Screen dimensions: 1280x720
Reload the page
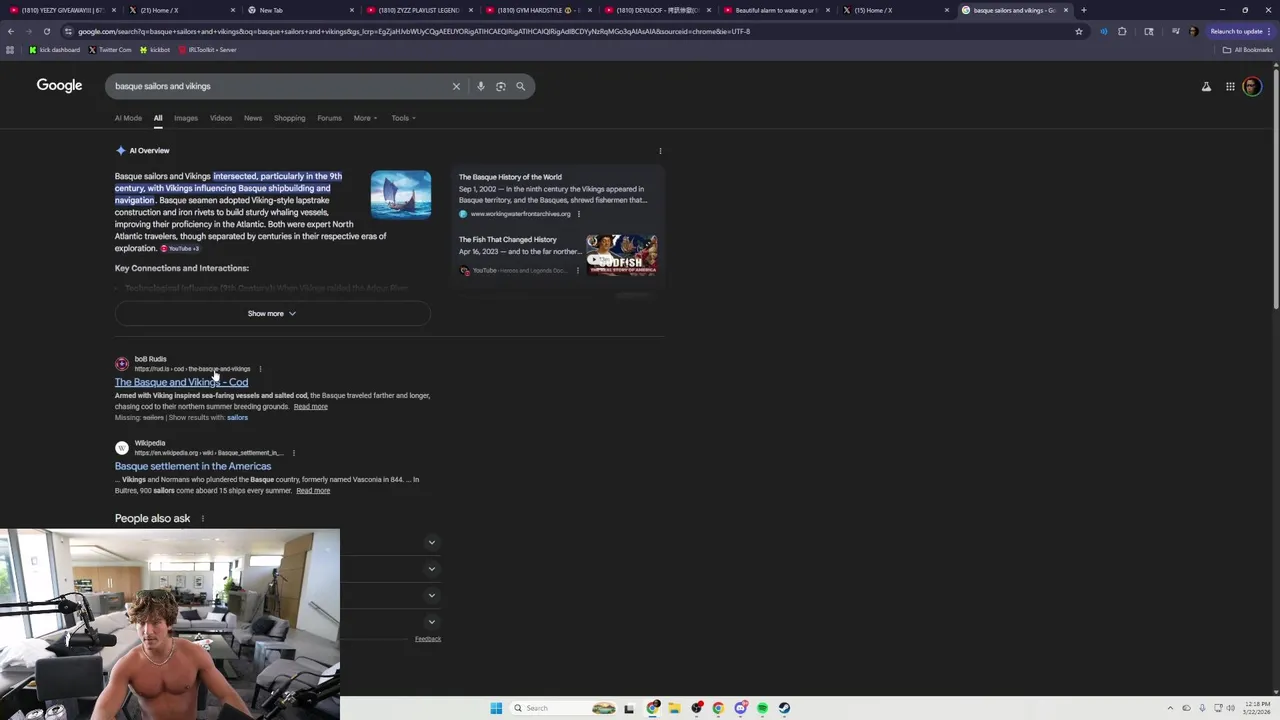[46, 31]
